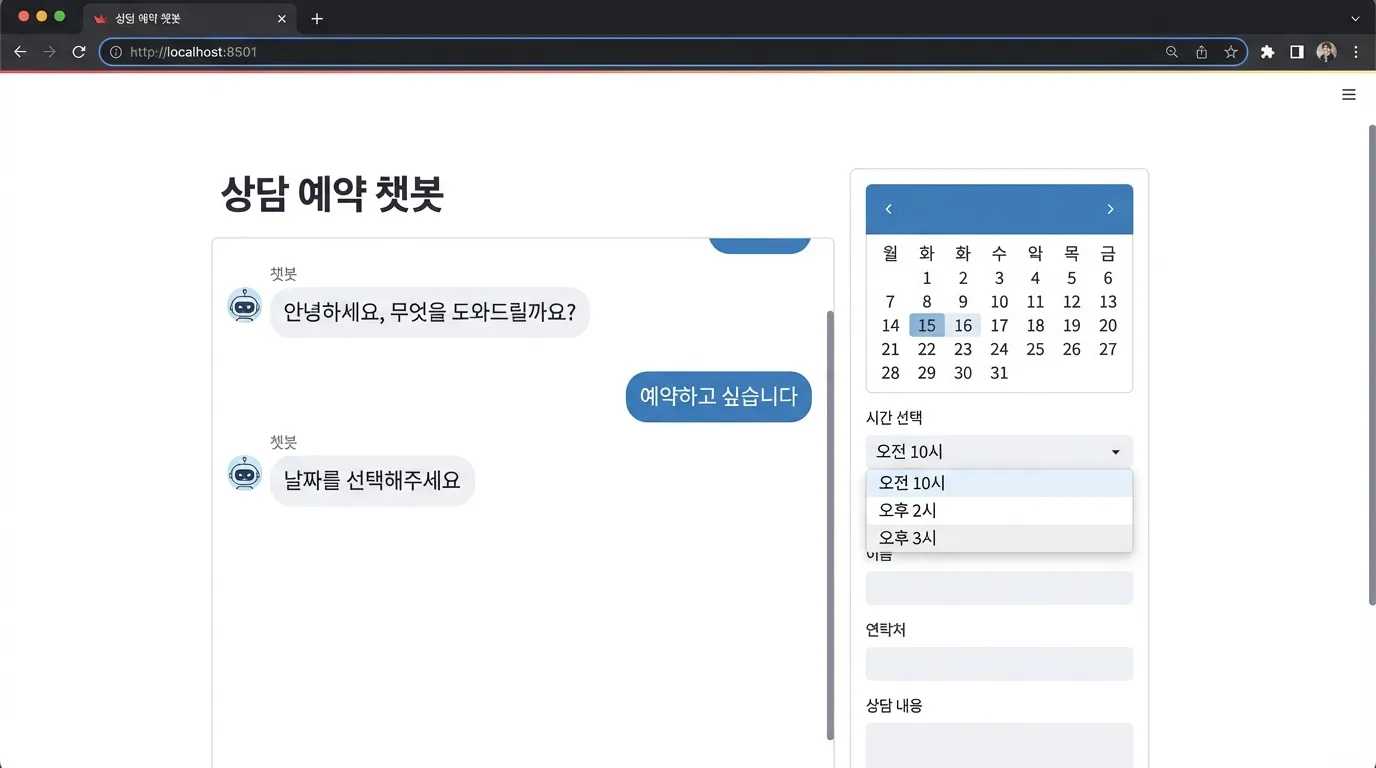
Task: Open the page hamburger menu top right
Action: click(1348, 94)
